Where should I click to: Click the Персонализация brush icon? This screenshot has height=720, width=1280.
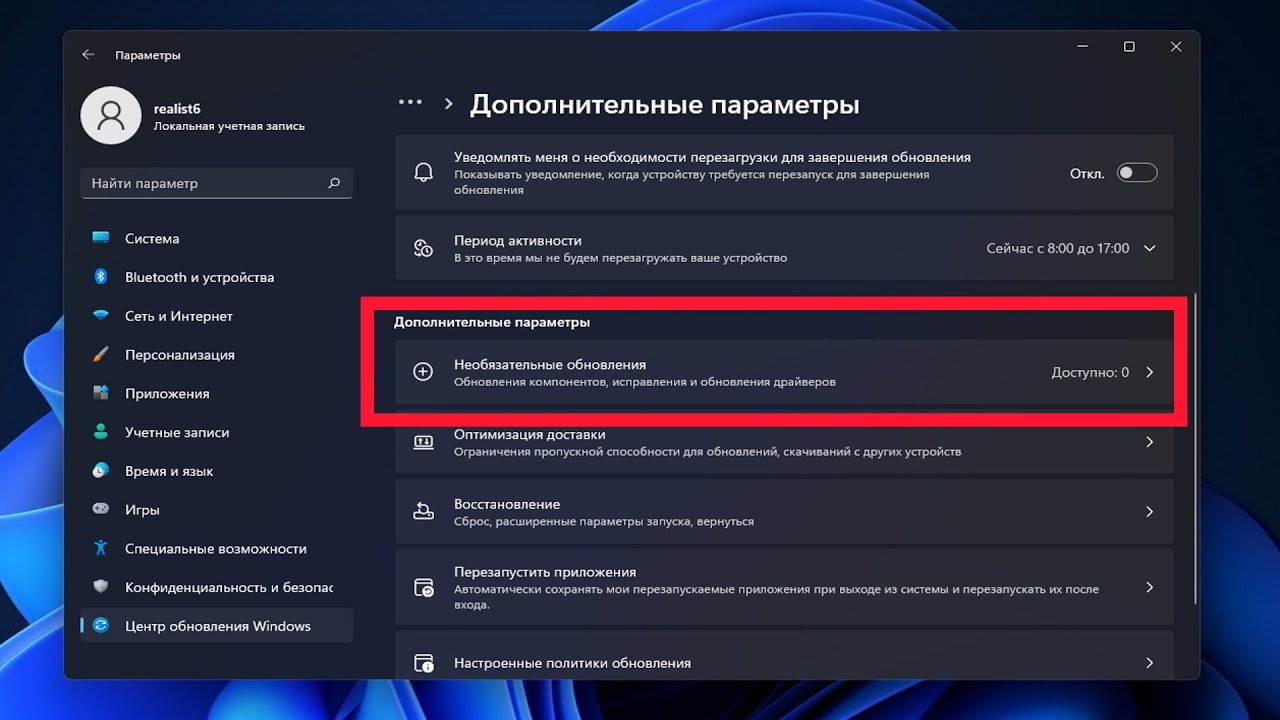[x=100, y=354]
